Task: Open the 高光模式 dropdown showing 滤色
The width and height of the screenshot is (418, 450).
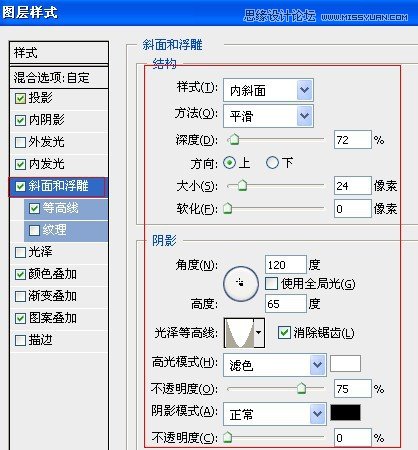Action: coord(275,365)
